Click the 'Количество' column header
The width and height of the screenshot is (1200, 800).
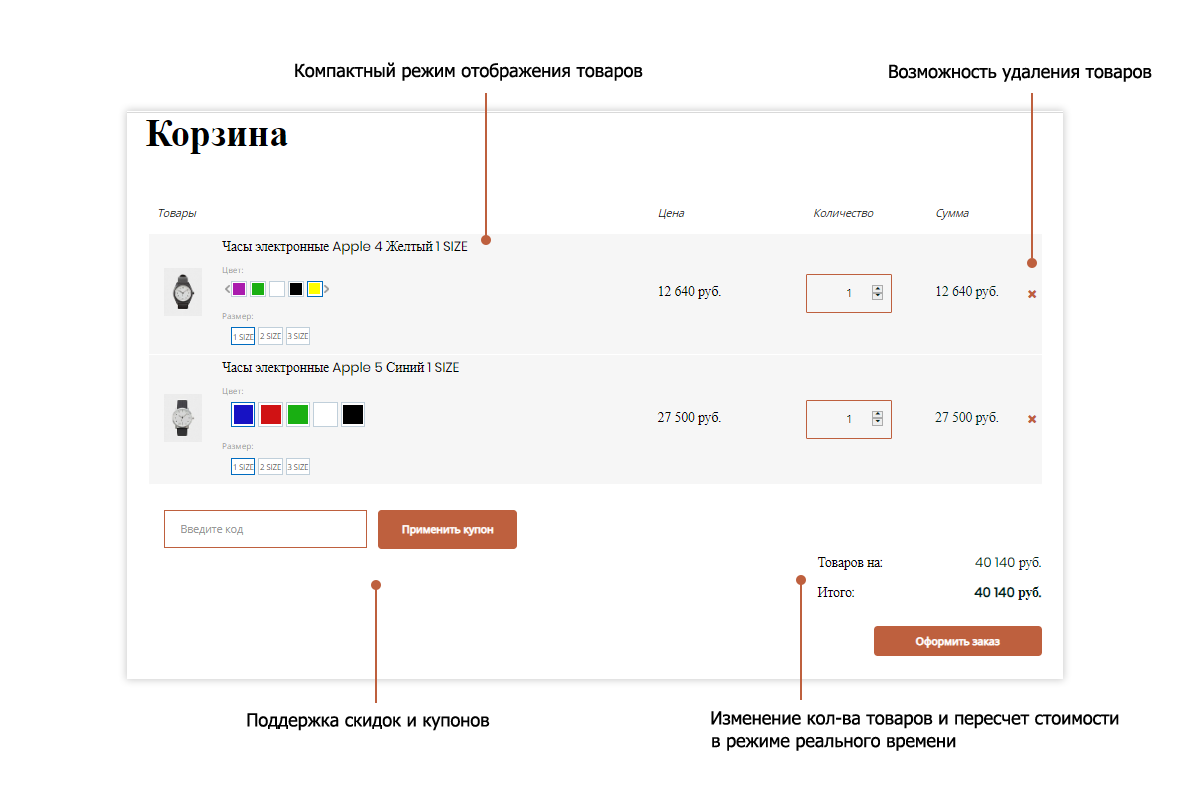tap(843, 213)
